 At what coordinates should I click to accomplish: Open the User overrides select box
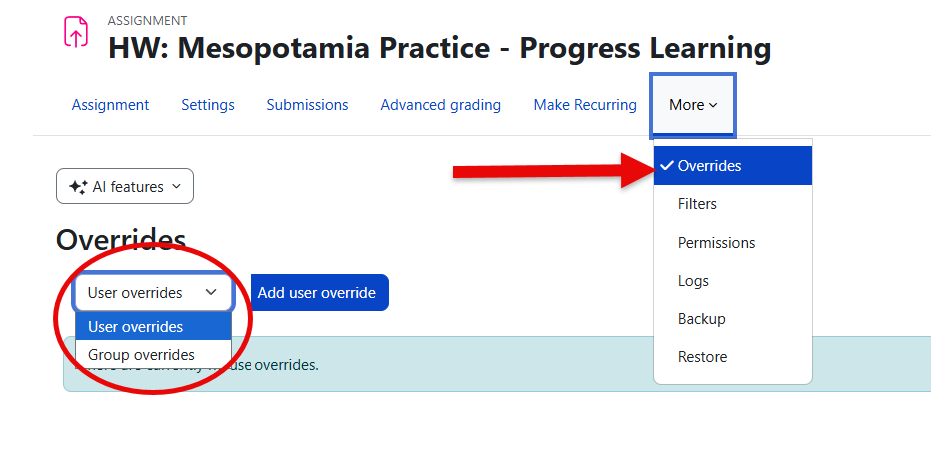[153, 293]
